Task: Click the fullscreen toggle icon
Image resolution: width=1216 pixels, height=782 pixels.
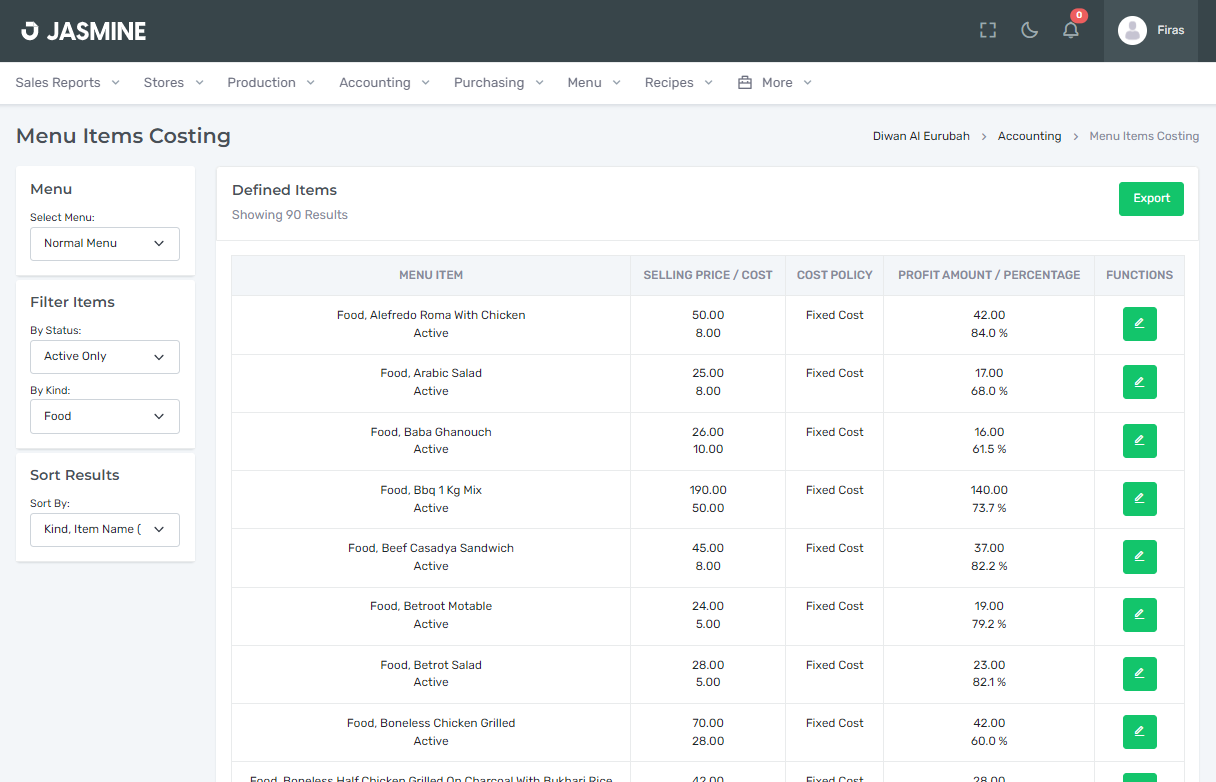Action: [x=988, y=30]
